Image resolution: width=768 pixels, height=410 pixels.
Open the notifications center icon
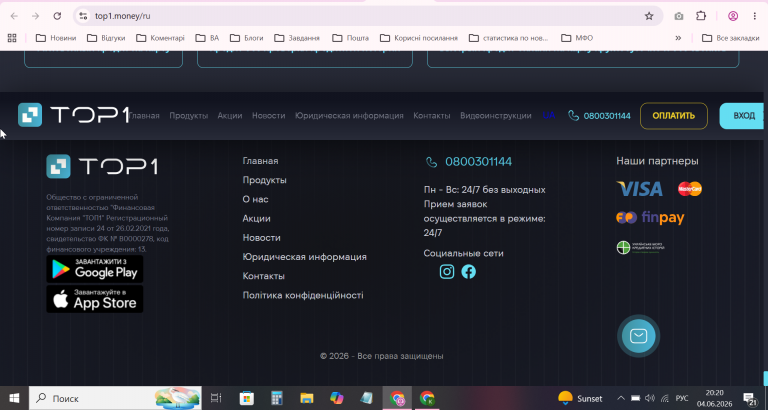tap(750, 398)
